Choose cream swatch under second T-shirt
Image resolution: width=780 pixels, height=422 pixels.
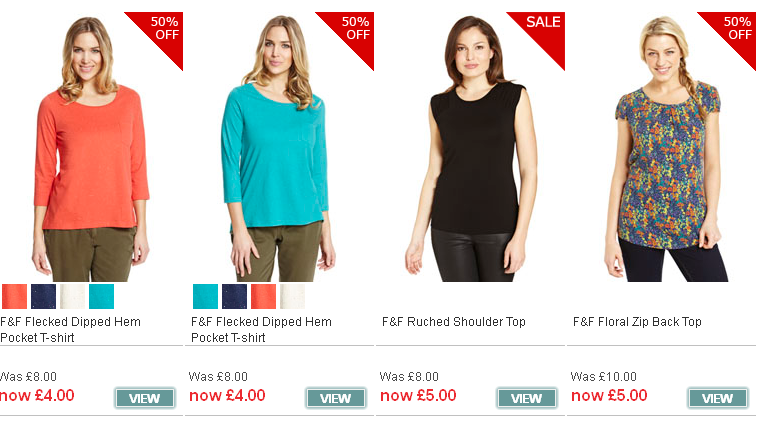[x=292, y=297]
